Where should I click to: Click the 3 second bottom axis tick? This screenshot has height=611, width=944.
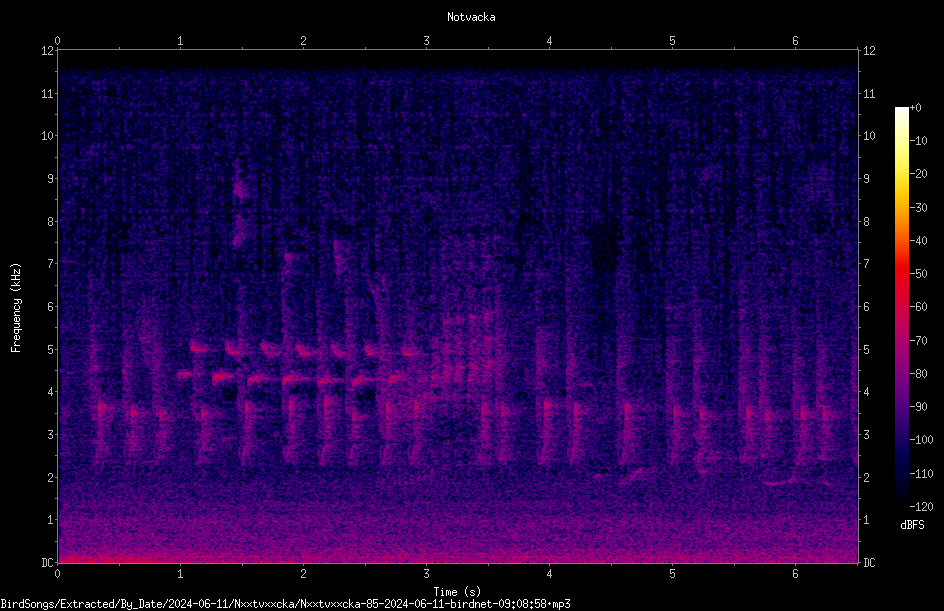(x=426, y=574)
